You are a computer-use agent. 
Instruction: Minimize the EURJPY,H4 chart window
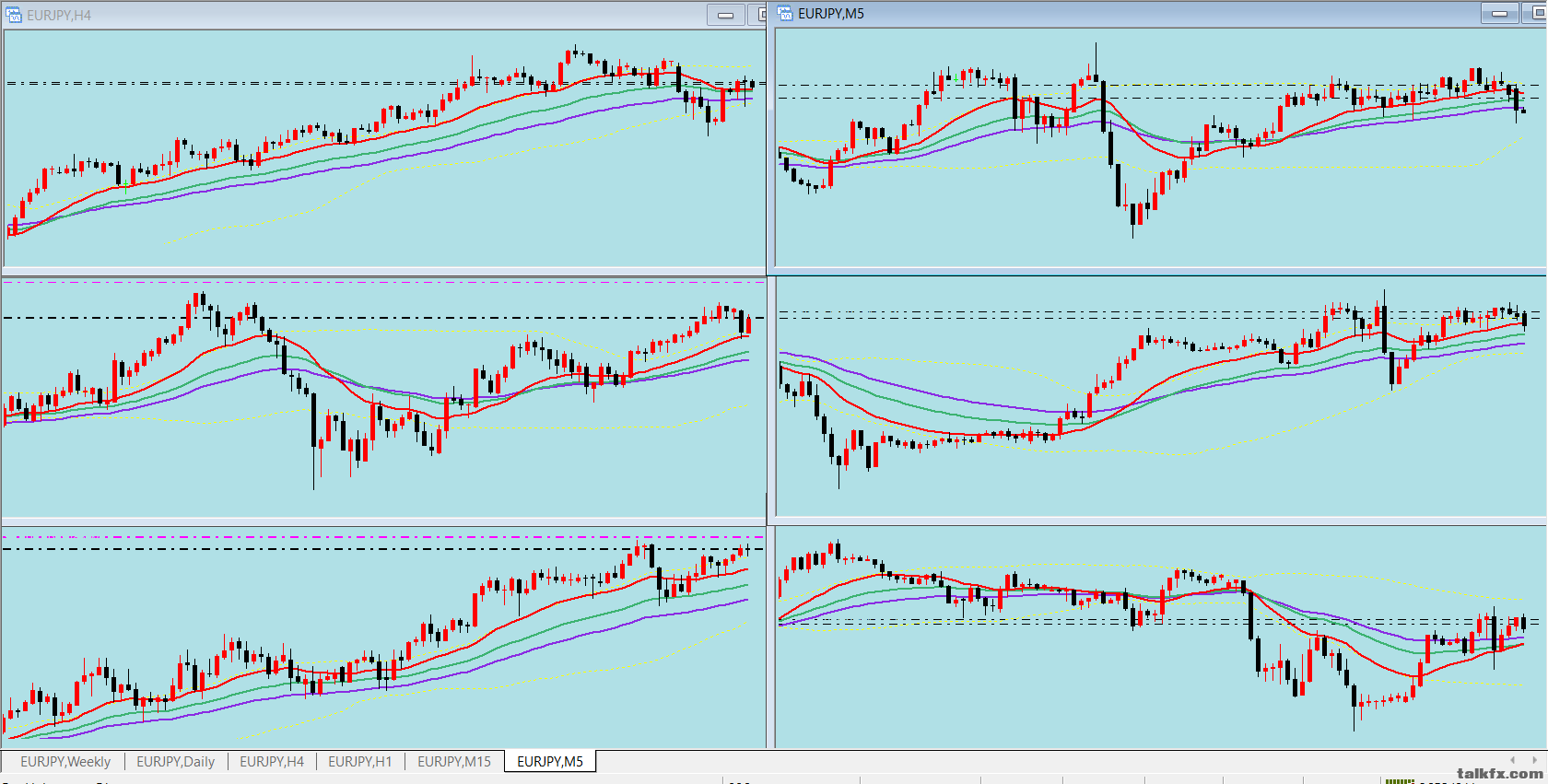(x=726, y=15)
